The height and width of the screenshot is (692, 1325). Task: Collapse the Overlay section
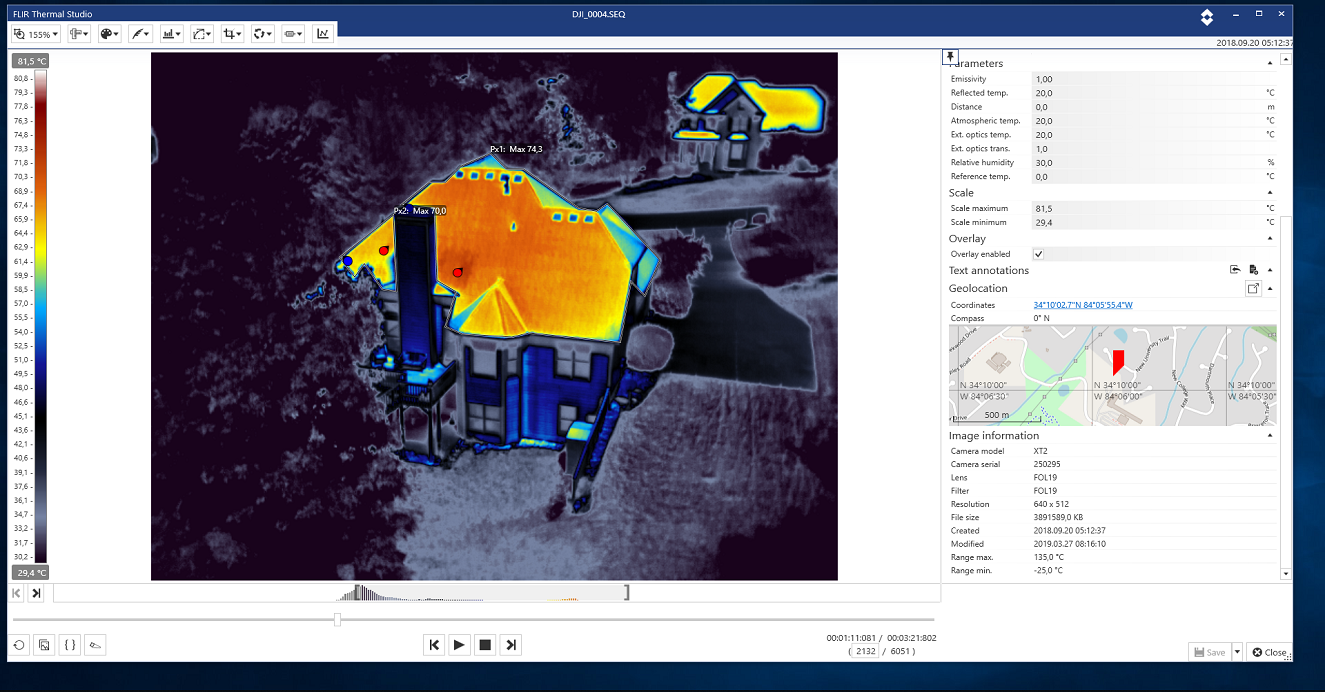1270,239
